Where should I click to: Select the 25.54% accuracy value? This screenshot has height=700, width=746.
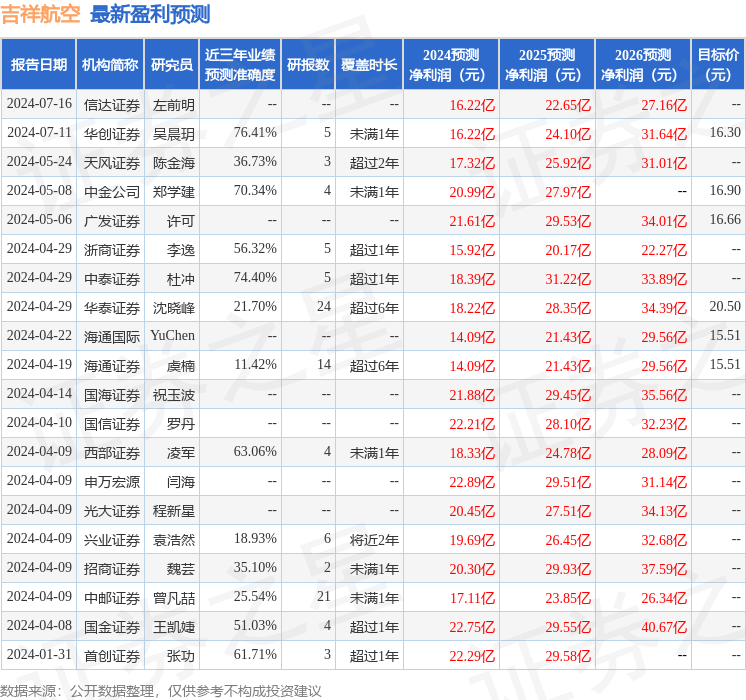point(255,597)
